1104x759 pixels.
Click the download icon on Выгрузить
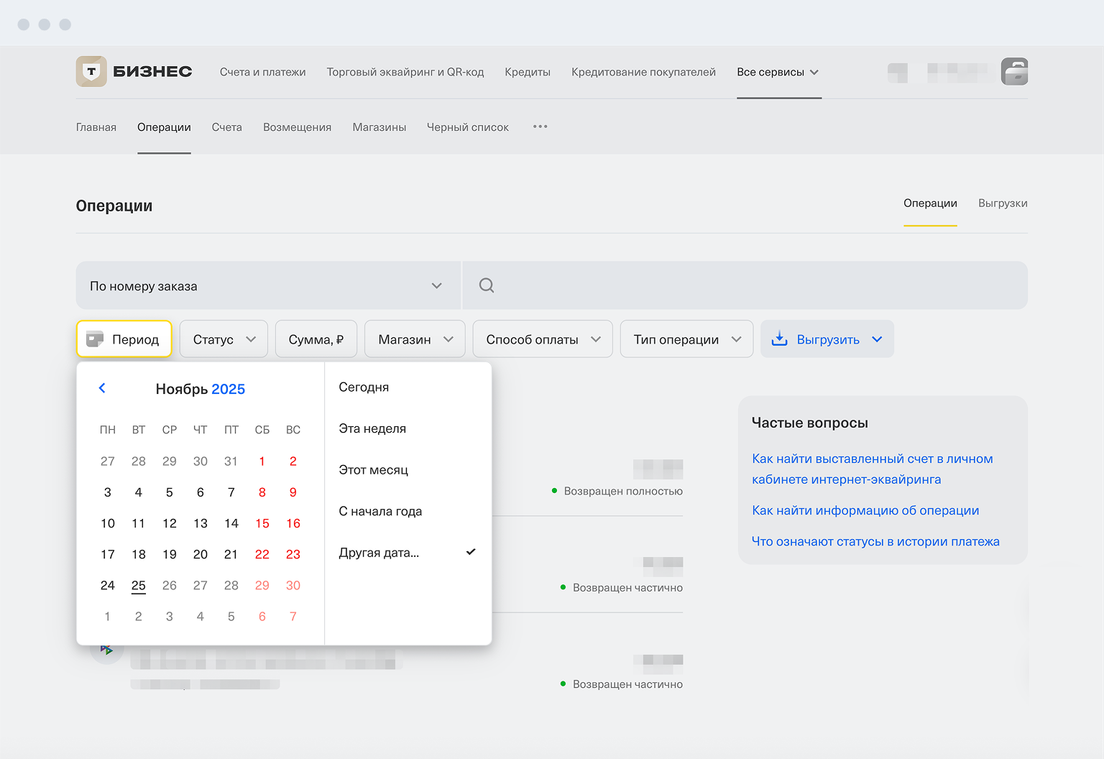pyautogui.click(x=780, y=339)
